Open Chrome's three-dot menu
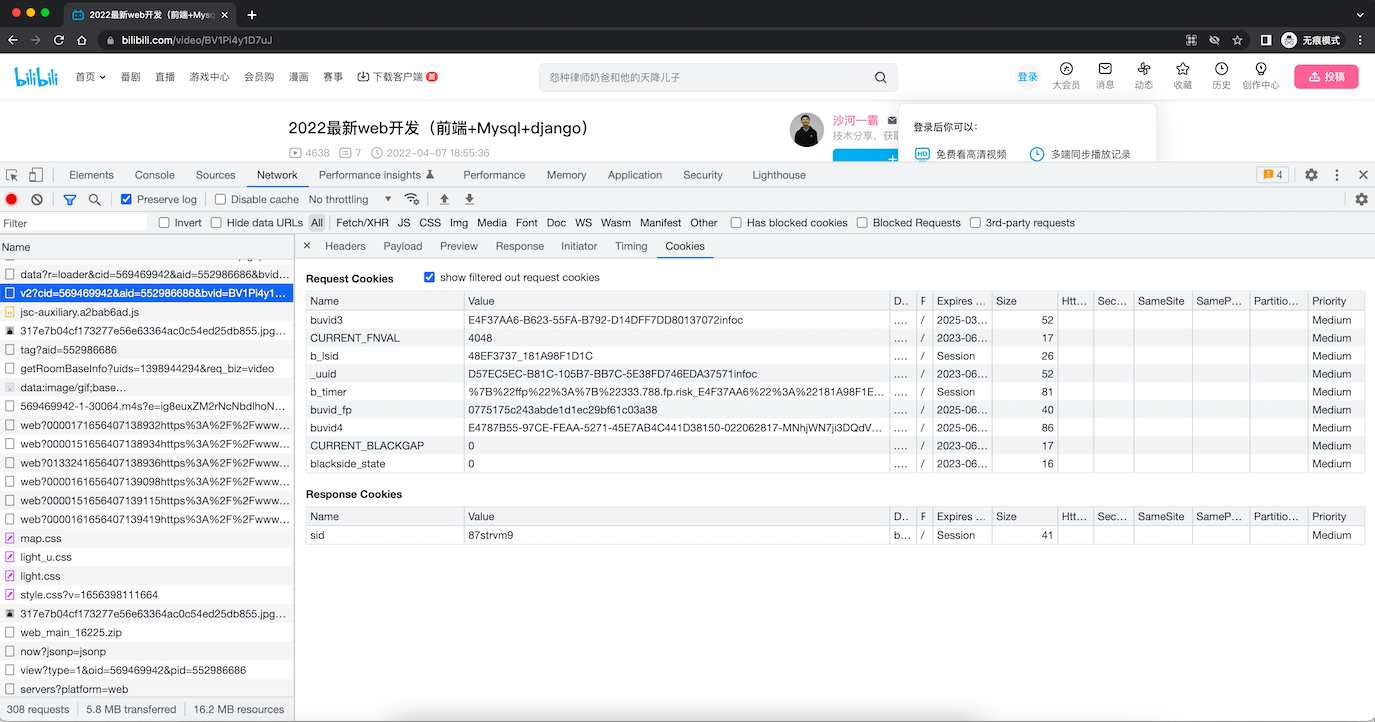The image size is (1375, 722). pyautogui.click(x=1359, y=40)
